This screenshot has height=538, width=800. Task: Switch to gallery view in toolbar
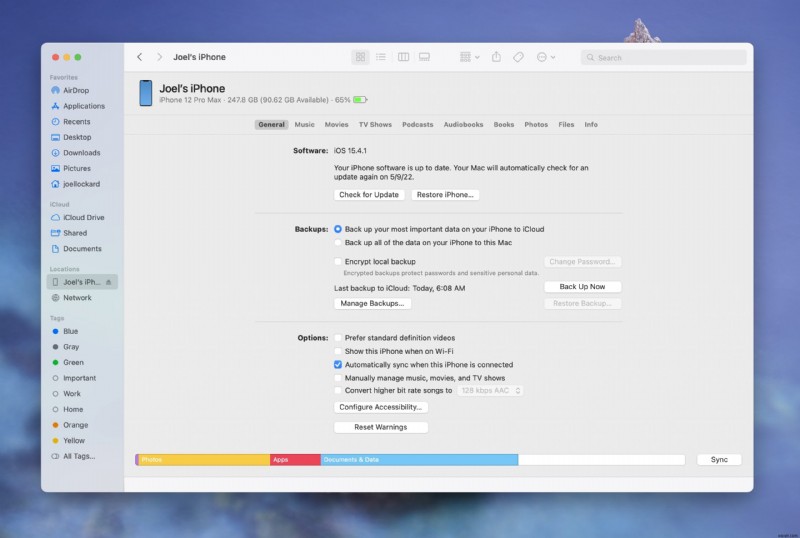(424, 58)
